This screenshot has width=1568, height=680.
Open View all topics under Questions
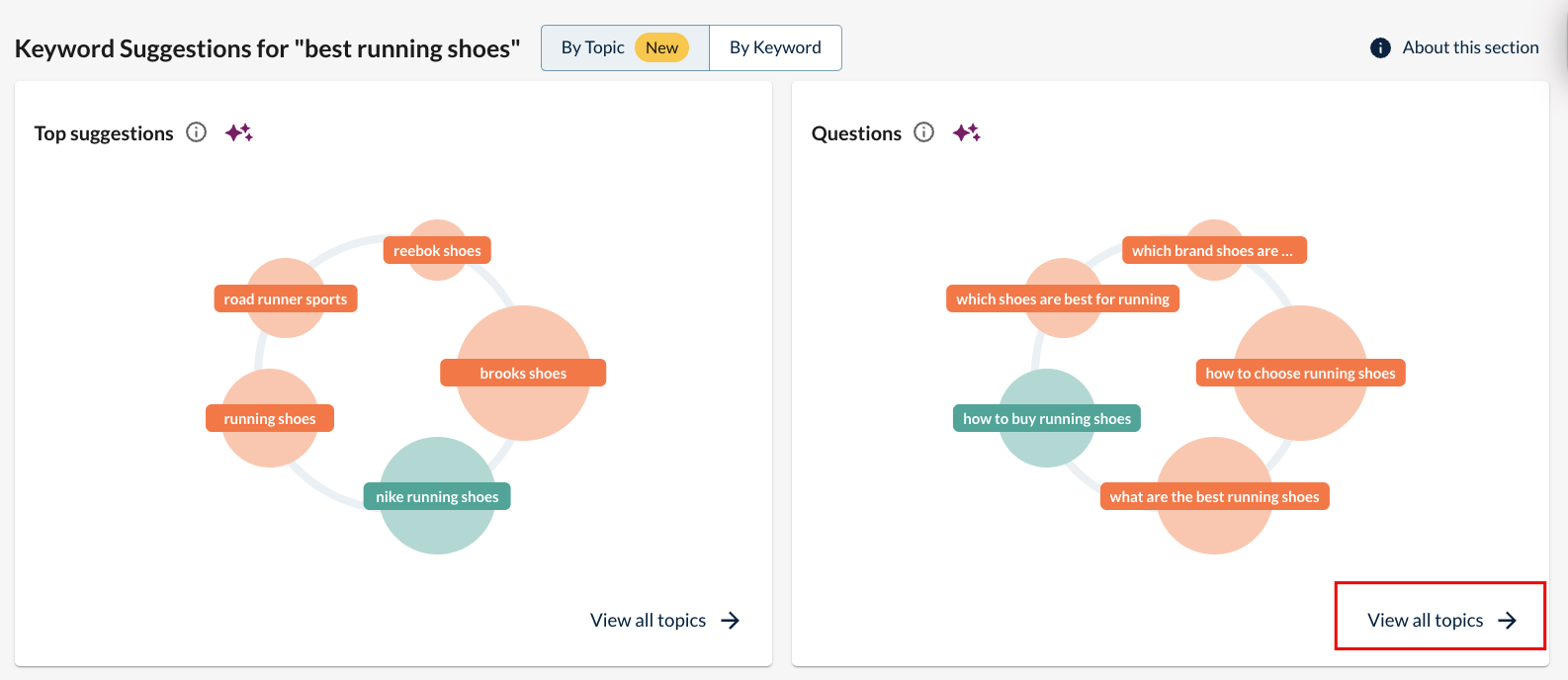click(x=1440, y=620)
